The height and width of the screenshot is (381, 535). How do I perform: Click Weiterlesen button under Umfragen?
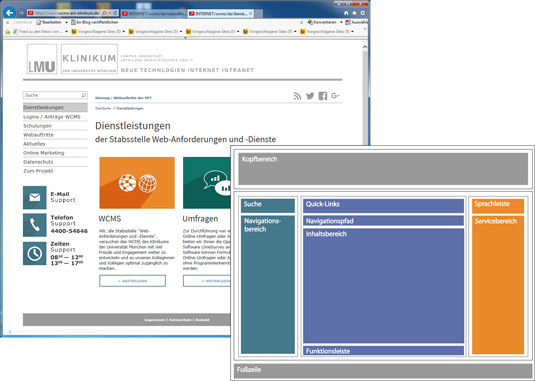click(207, 281)
